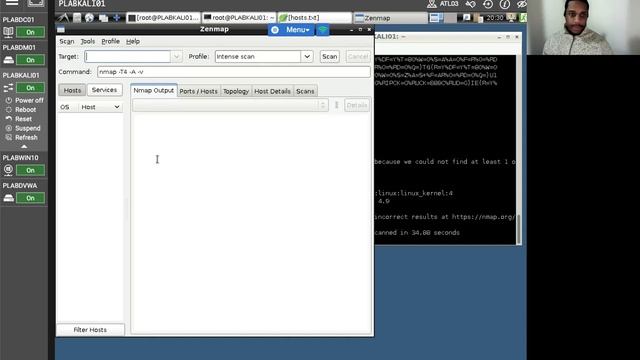Click the blue cross launcher in Kali panel
The height and width of the screenshot is (360, 640).
click(x=116, y=18)
